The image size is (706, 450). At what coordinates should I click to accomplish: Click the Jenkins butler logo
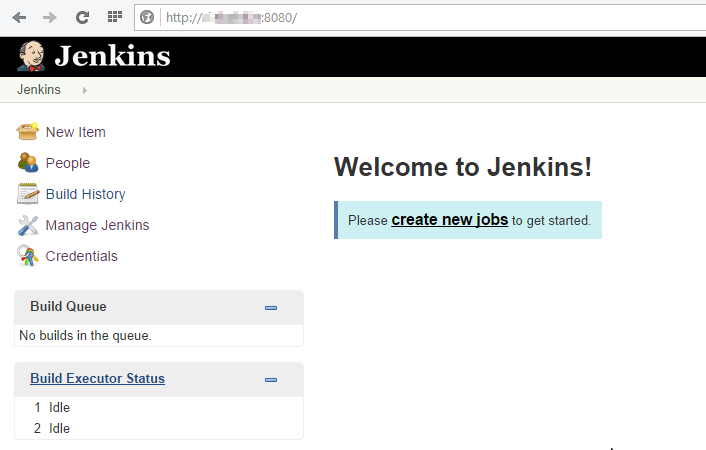pos(31,56)
